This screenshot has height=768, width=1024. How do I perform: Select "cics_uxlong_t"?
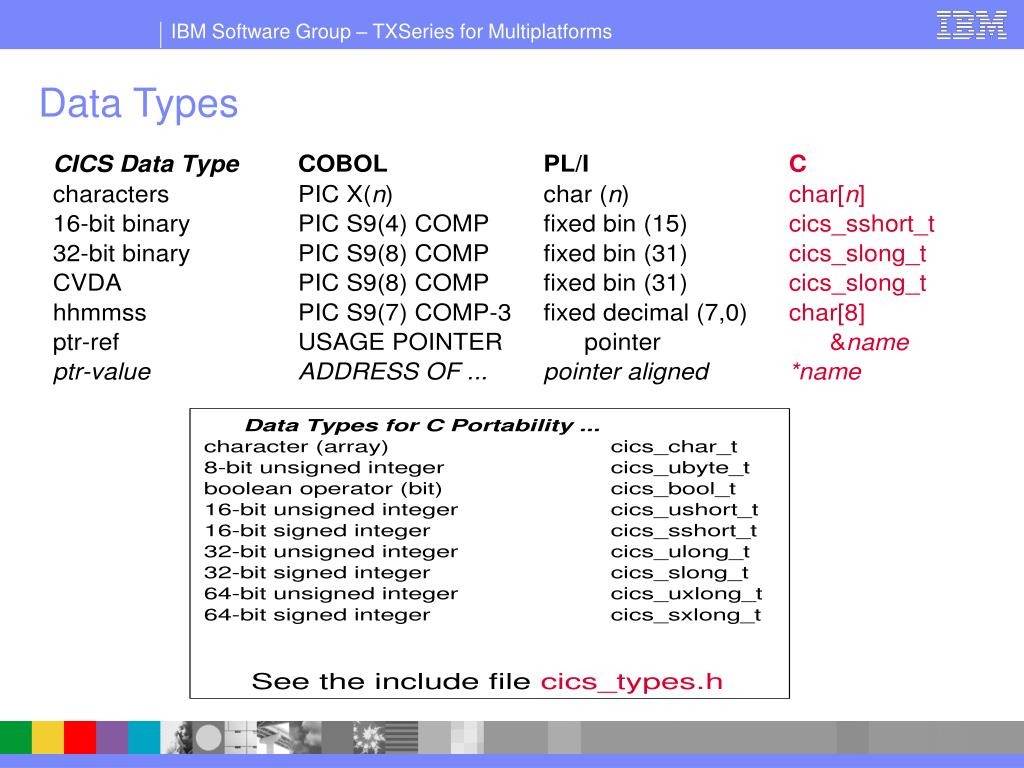click(686, 594)
